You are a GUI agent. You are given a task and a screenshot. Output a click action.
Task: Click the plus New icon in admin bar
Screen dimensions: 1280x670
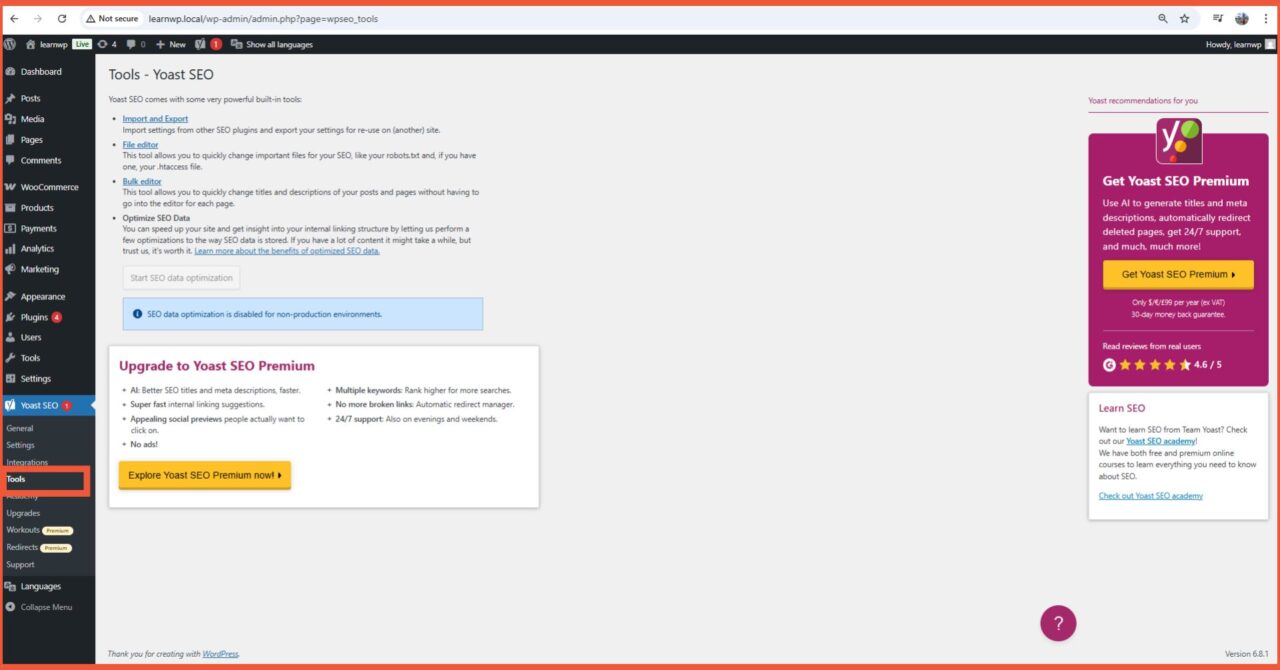pyautogui.click(x=160, y=44)
